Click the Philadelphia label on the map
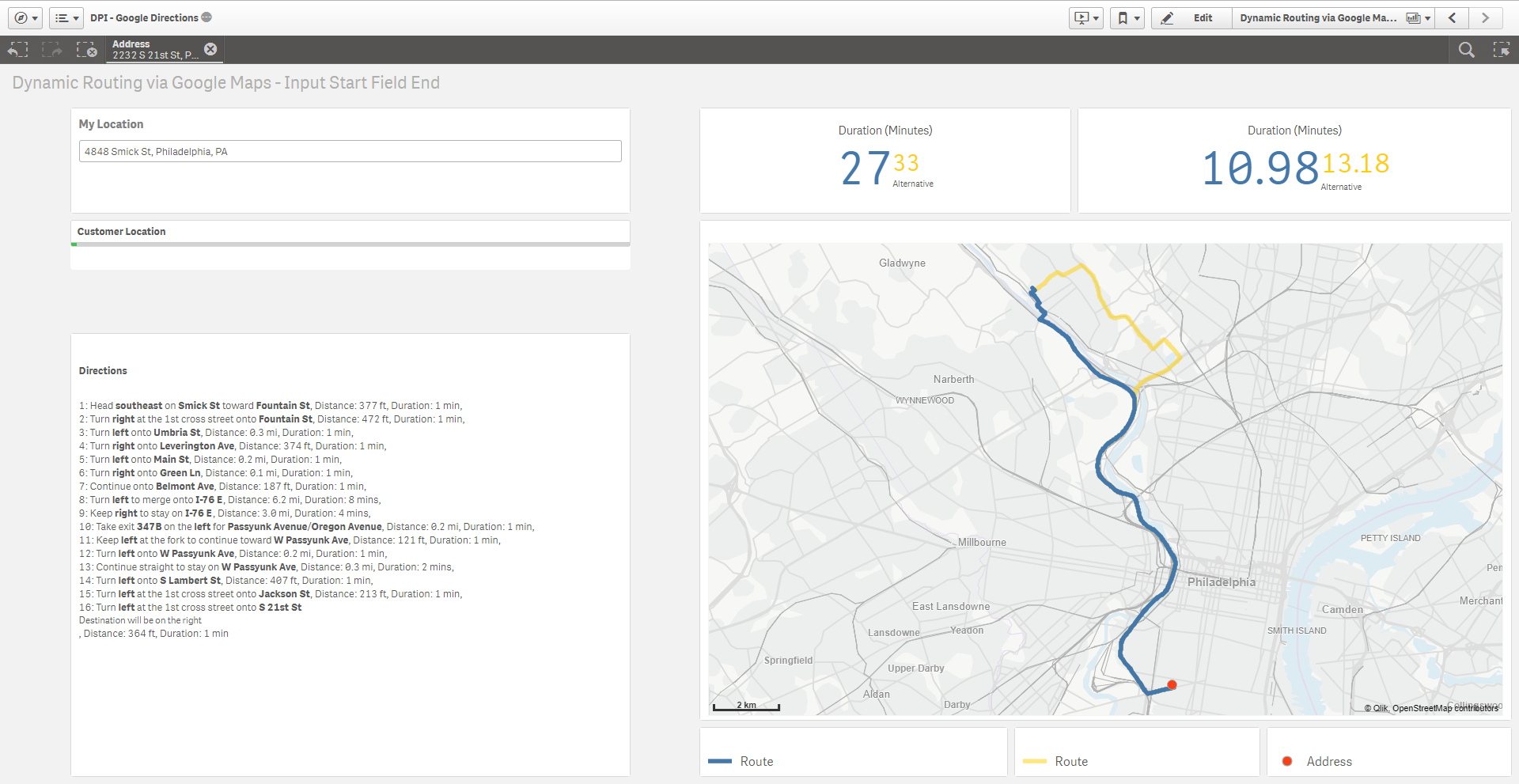1519x784 pixels. click(1221, 582)
